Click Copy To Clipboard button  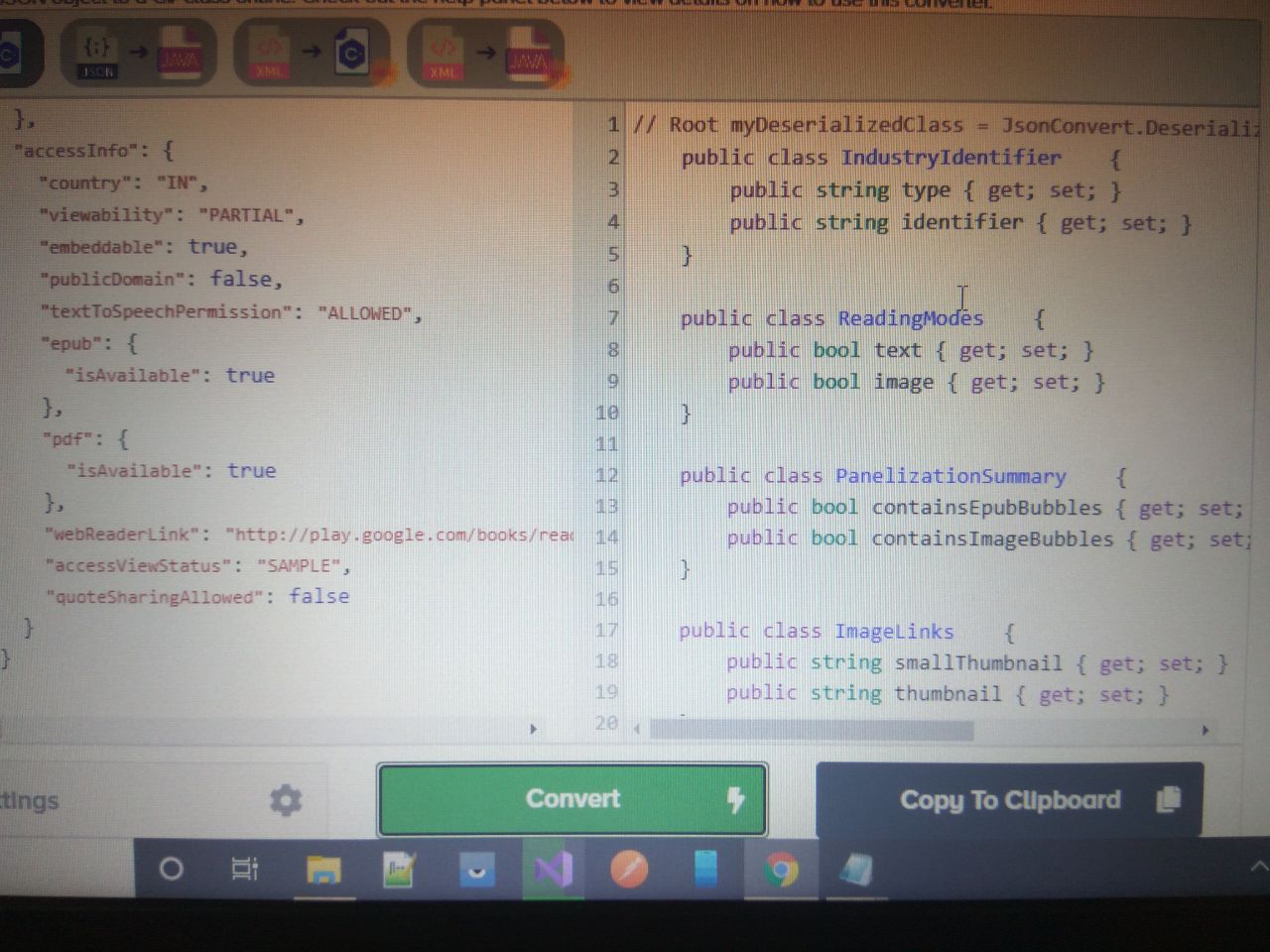[1009, 799]
